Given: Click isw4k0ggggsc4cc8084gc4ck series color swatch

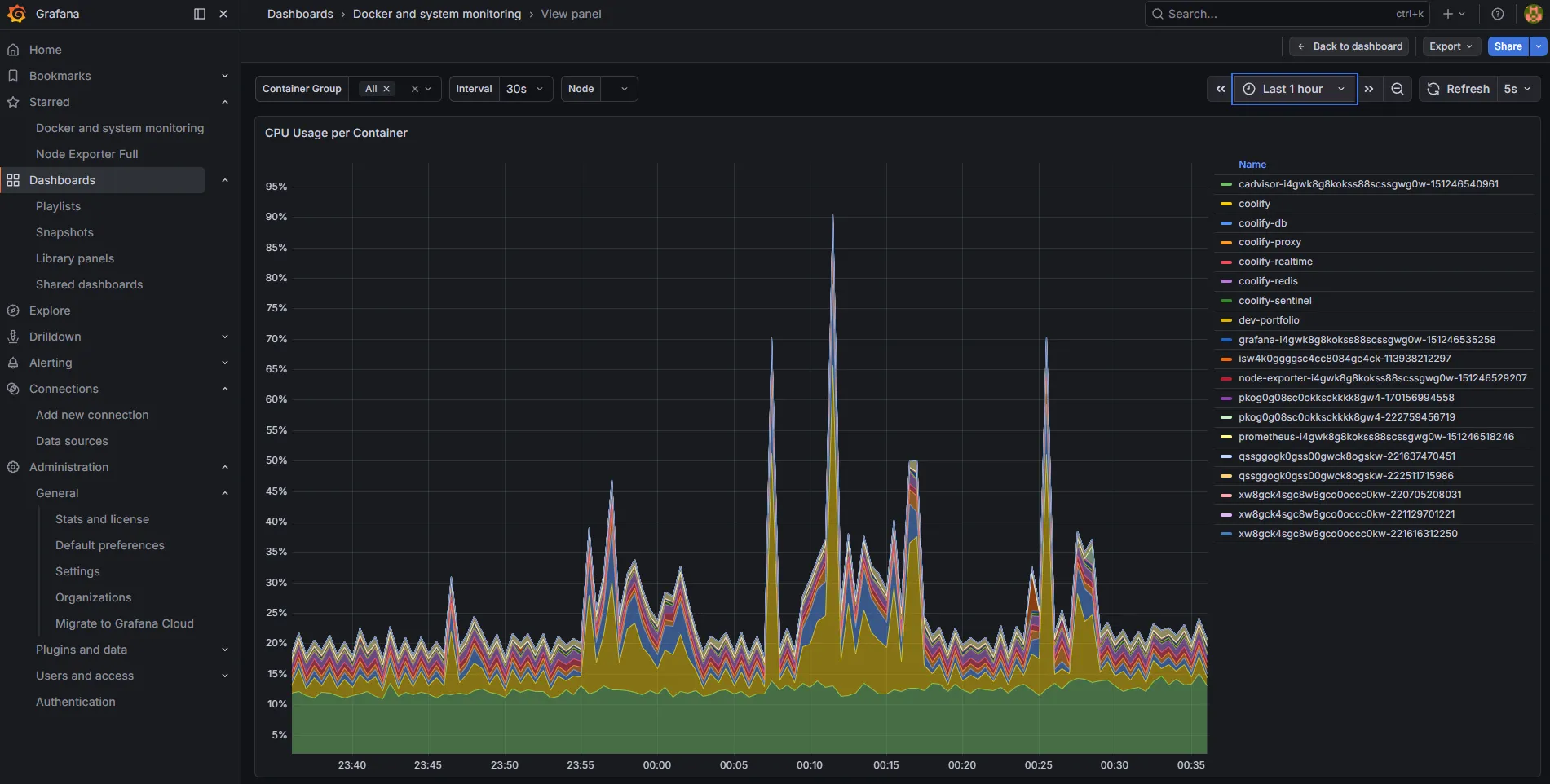Looking at the screenshot, I should point(1225,359).
